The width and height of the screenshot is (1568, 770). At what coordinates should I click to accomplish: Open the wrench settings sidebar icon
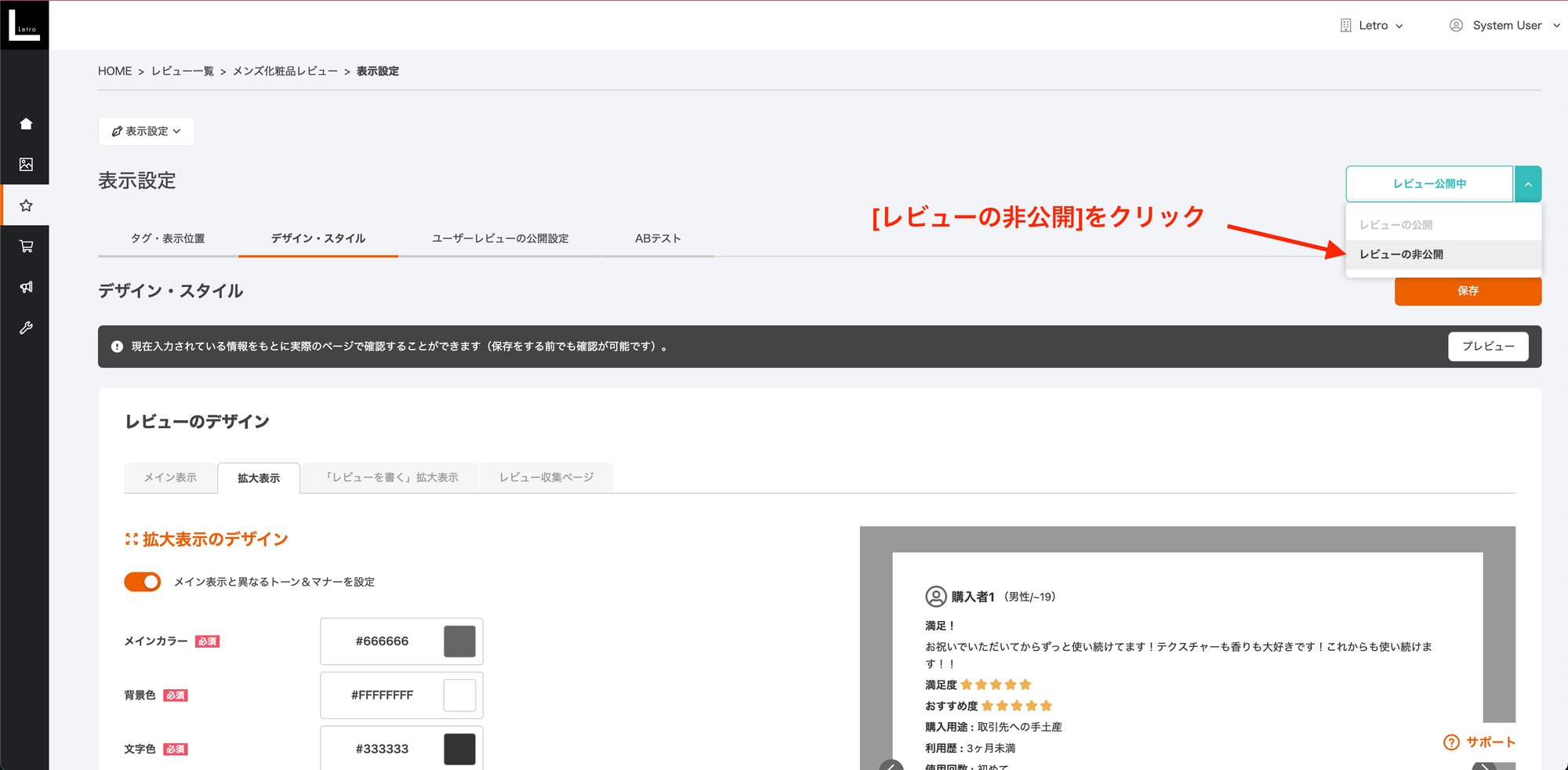point(26,328)
